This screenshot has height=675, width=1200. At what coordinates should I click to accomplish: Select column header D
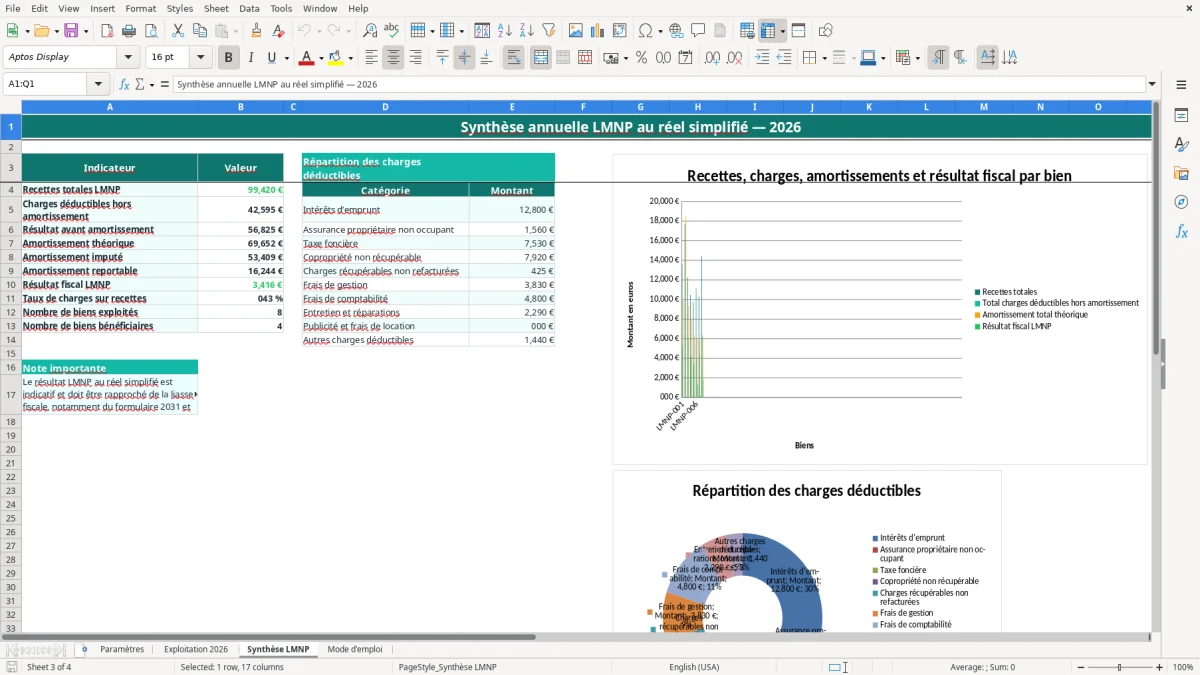pyautogui.click(x=385, y=107)
